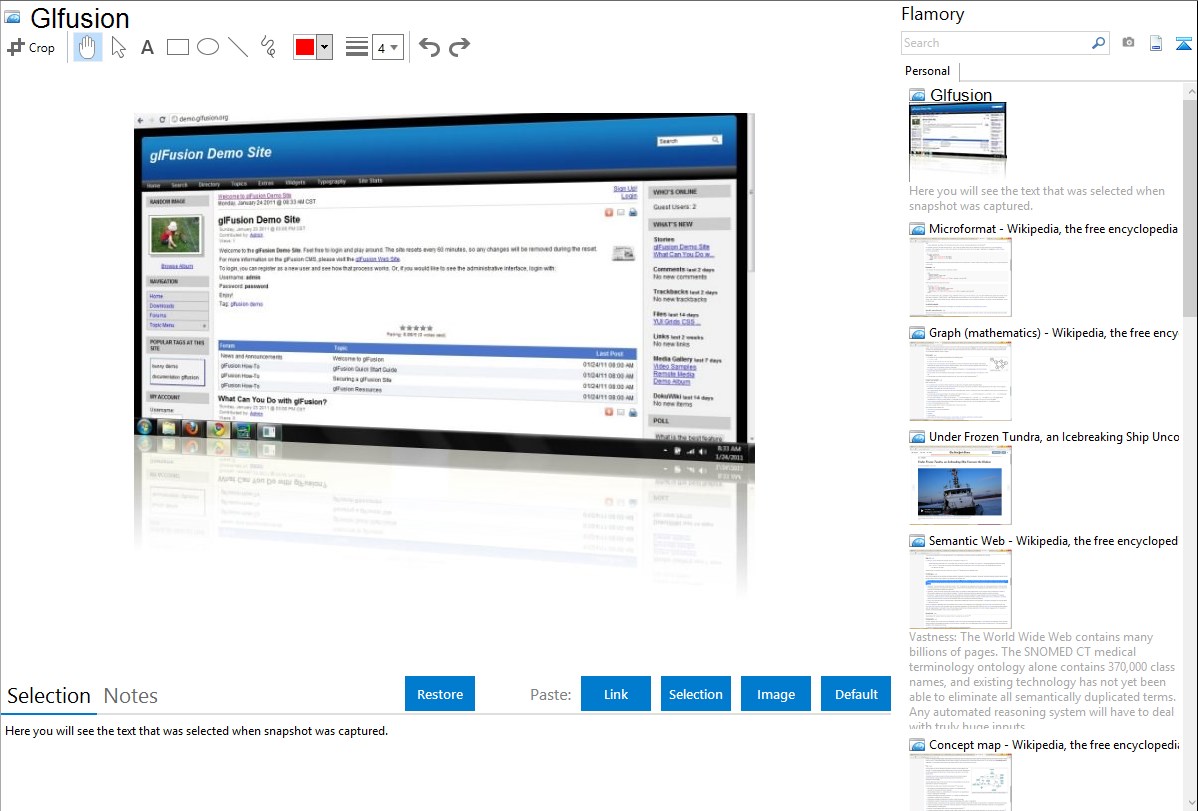Open Semantic Web snapshot title

coord(1053,540)
